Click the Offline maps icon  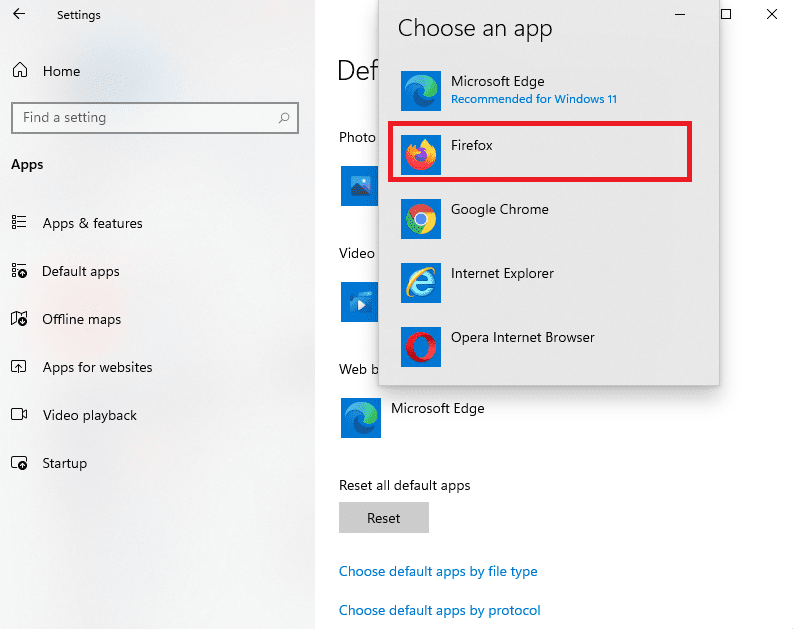tap(19, 319)
